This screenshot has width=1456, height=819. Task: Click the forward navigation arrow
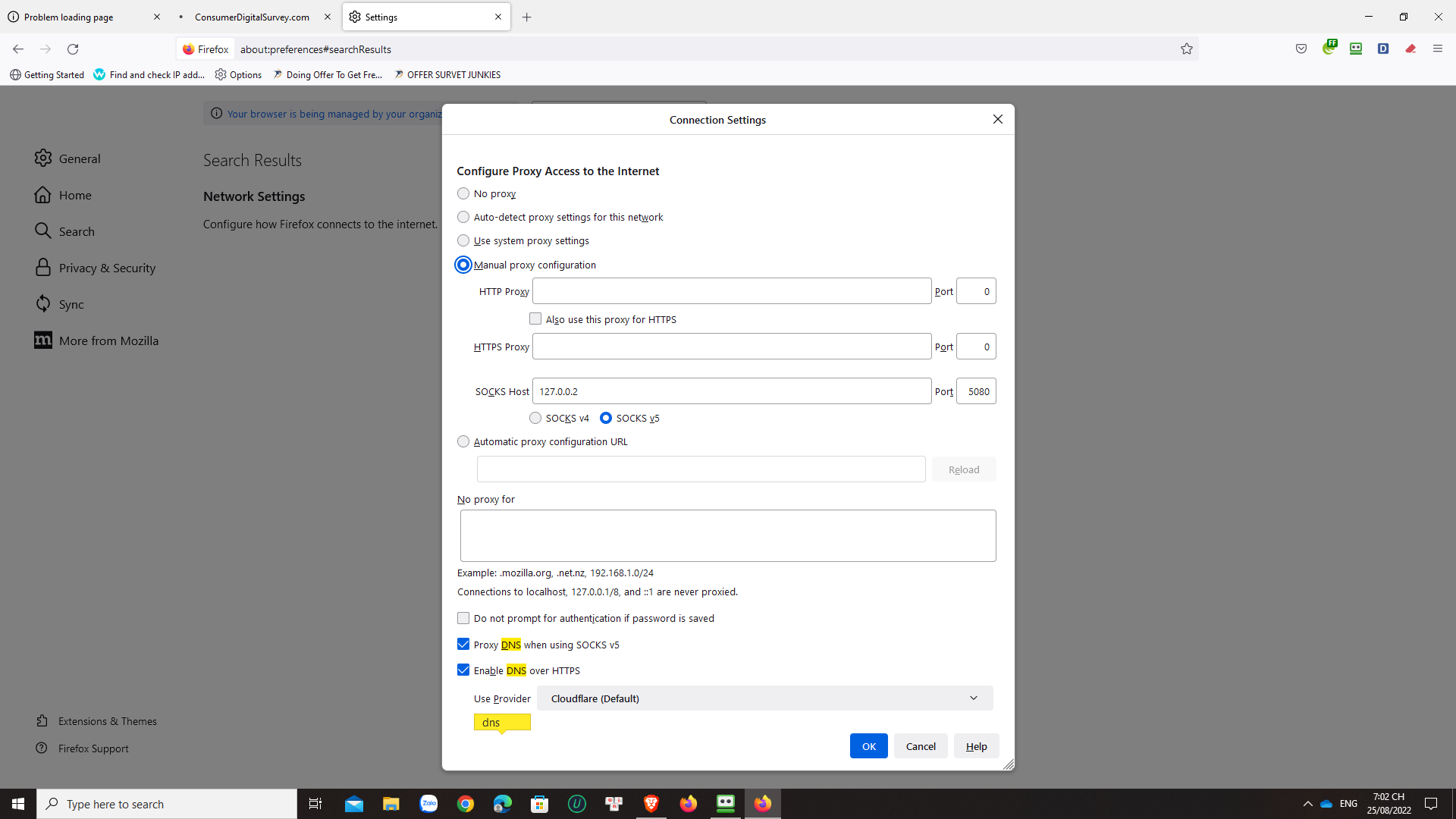(45, 49)
